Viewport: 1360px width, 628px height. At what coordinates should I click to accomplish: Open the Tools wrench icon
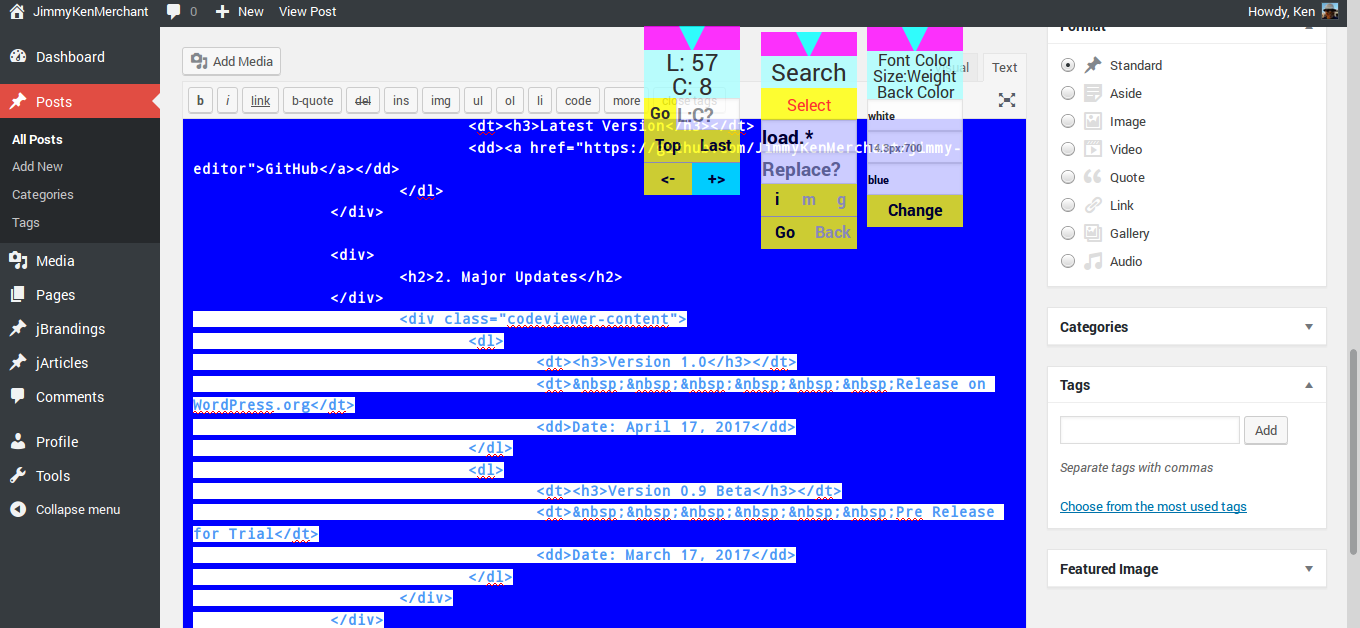click(18, 476)
